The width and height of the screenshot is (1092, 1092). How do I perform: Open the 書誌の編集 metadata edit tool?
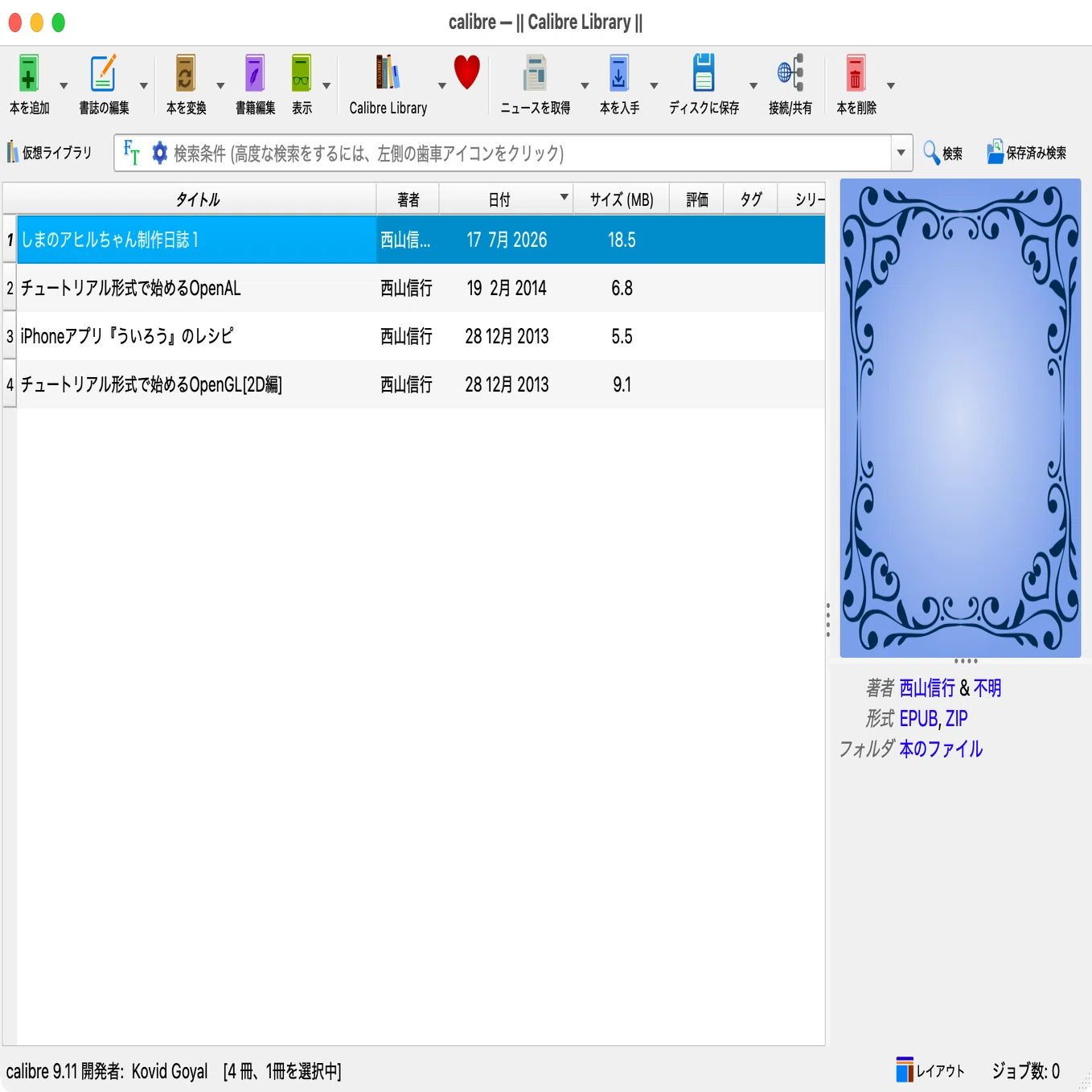point(103,73)
